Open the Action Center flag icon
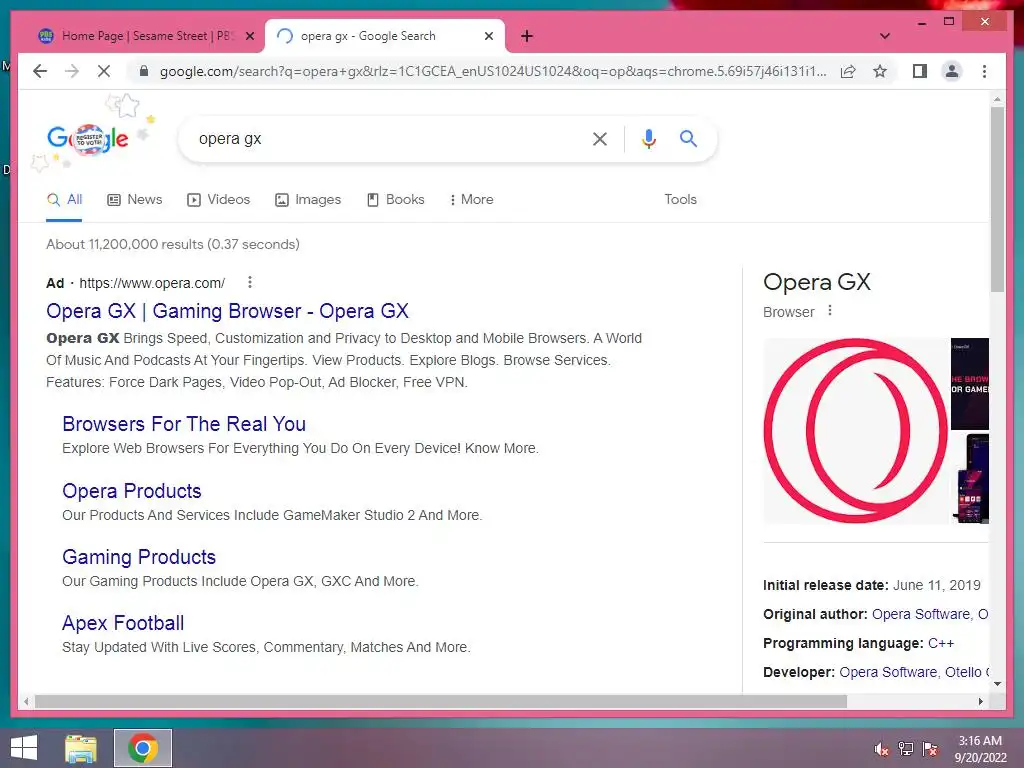This screenshot has width=1024, height=768. (x=930, y=749)
